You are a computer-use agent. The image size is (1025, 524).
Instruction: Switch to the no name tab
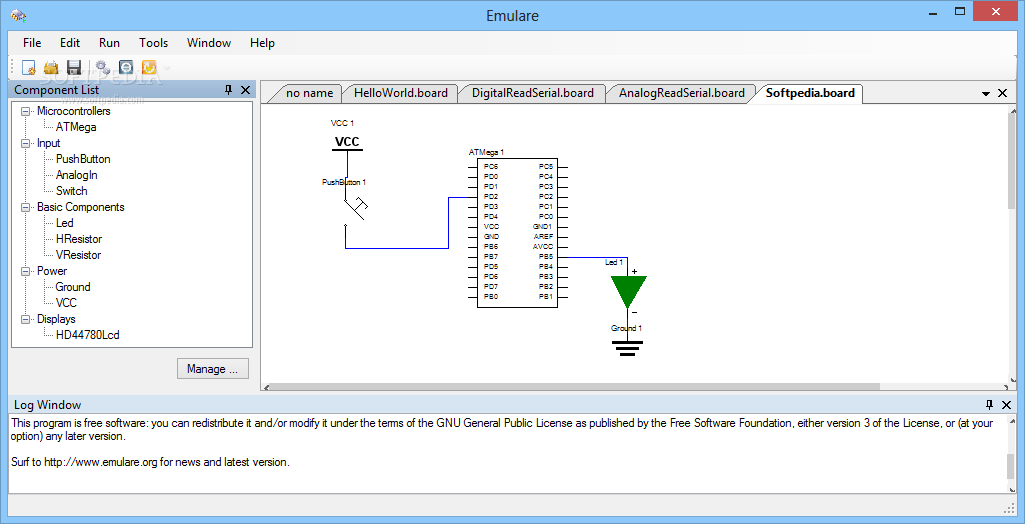[x=309, y=93]
